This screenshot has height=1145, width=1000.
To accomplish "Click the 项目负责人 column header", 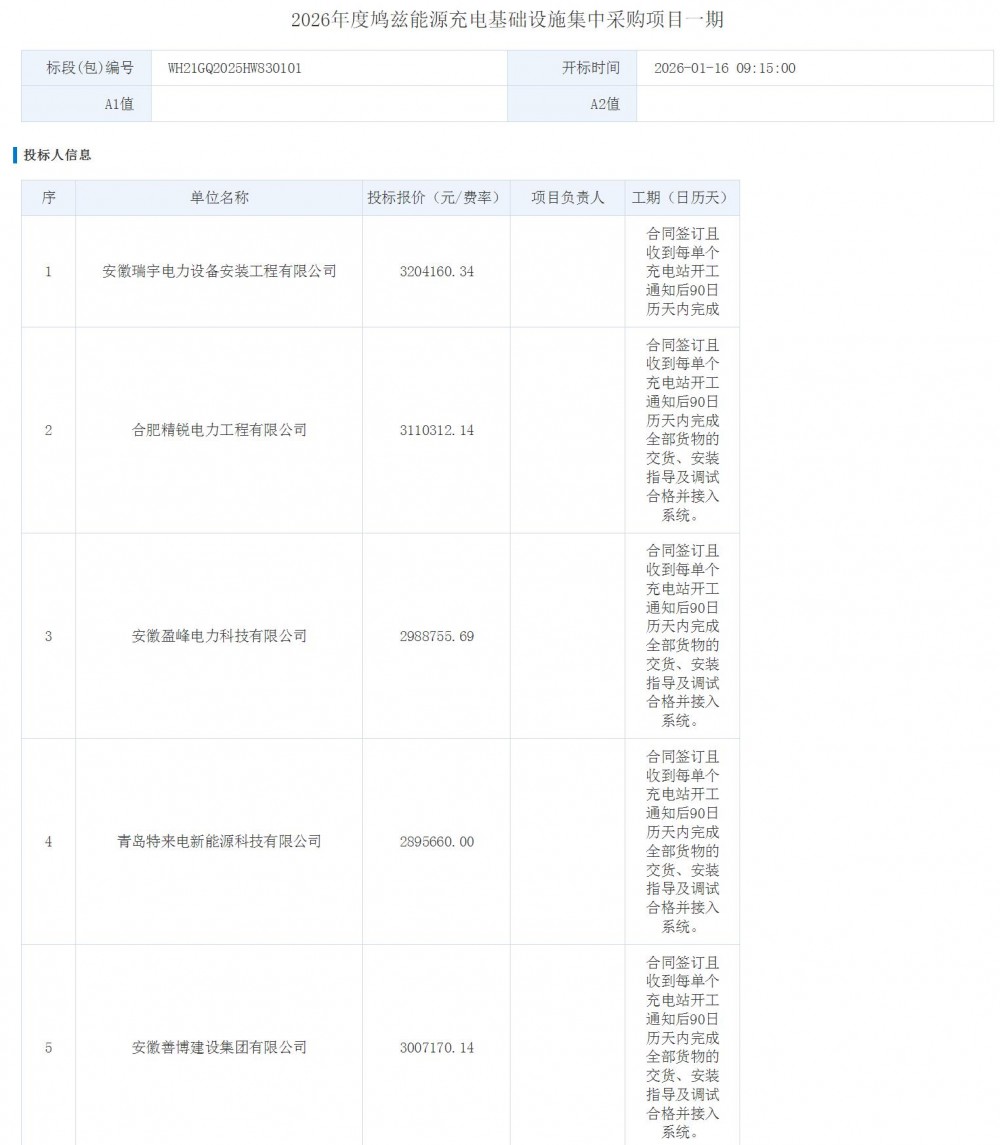I will click(567, 198).
